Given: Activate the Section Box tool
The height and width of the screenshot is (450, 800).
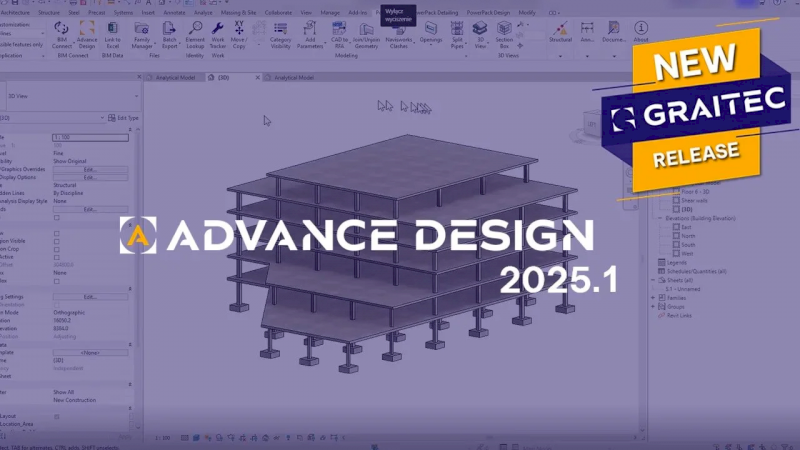Looking at the screenshot, I should coord(504,35).
